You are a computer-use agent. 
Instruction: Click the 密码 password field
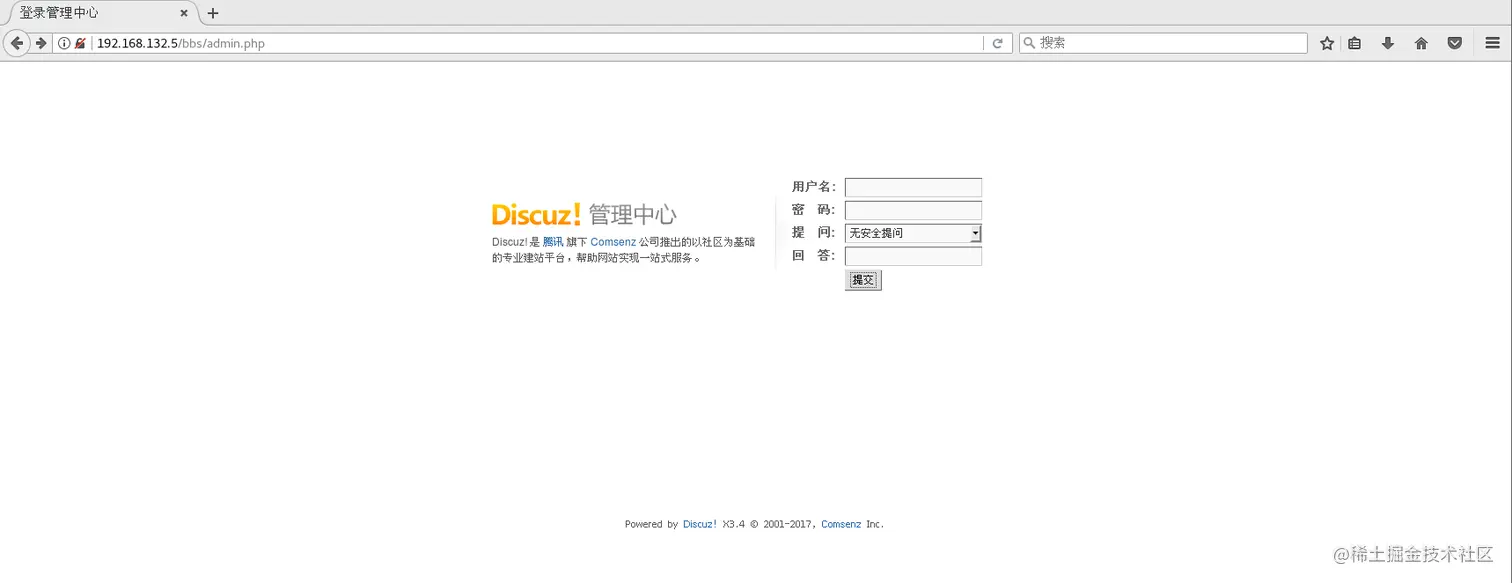pos(913,211)
